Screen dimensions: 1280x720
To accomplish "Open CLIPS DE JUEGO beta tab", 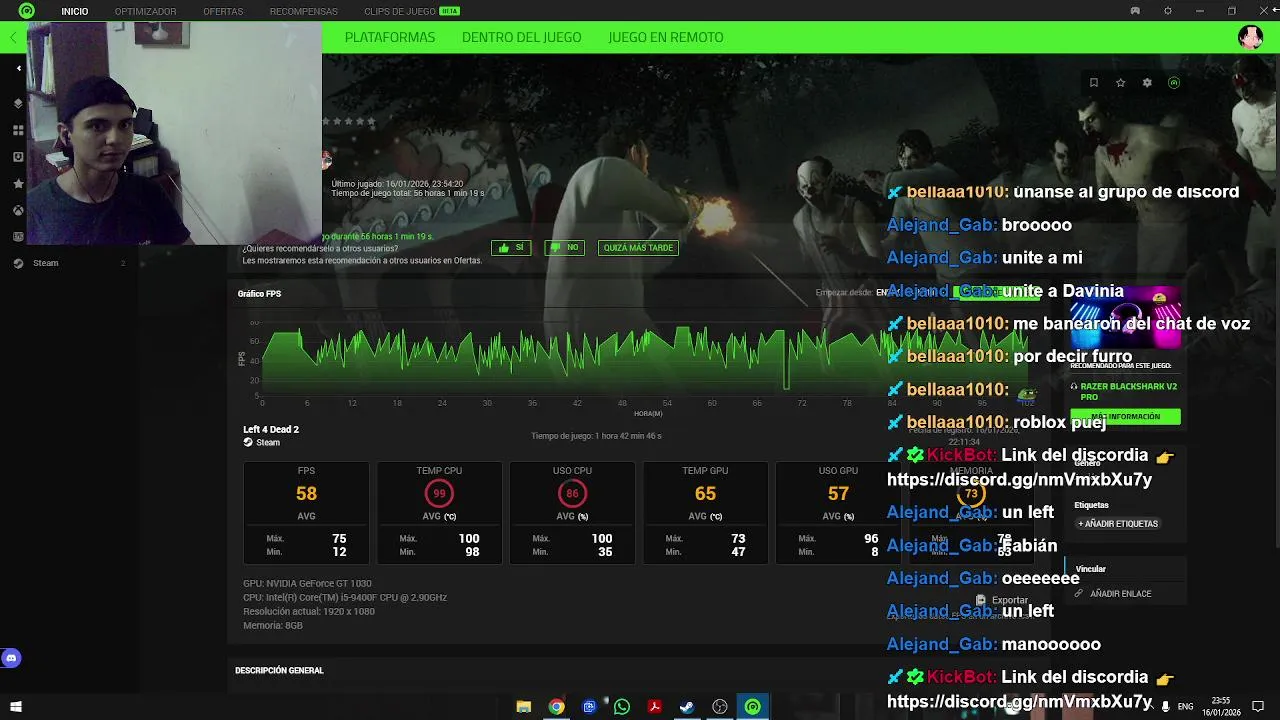I will click(411, 11).
